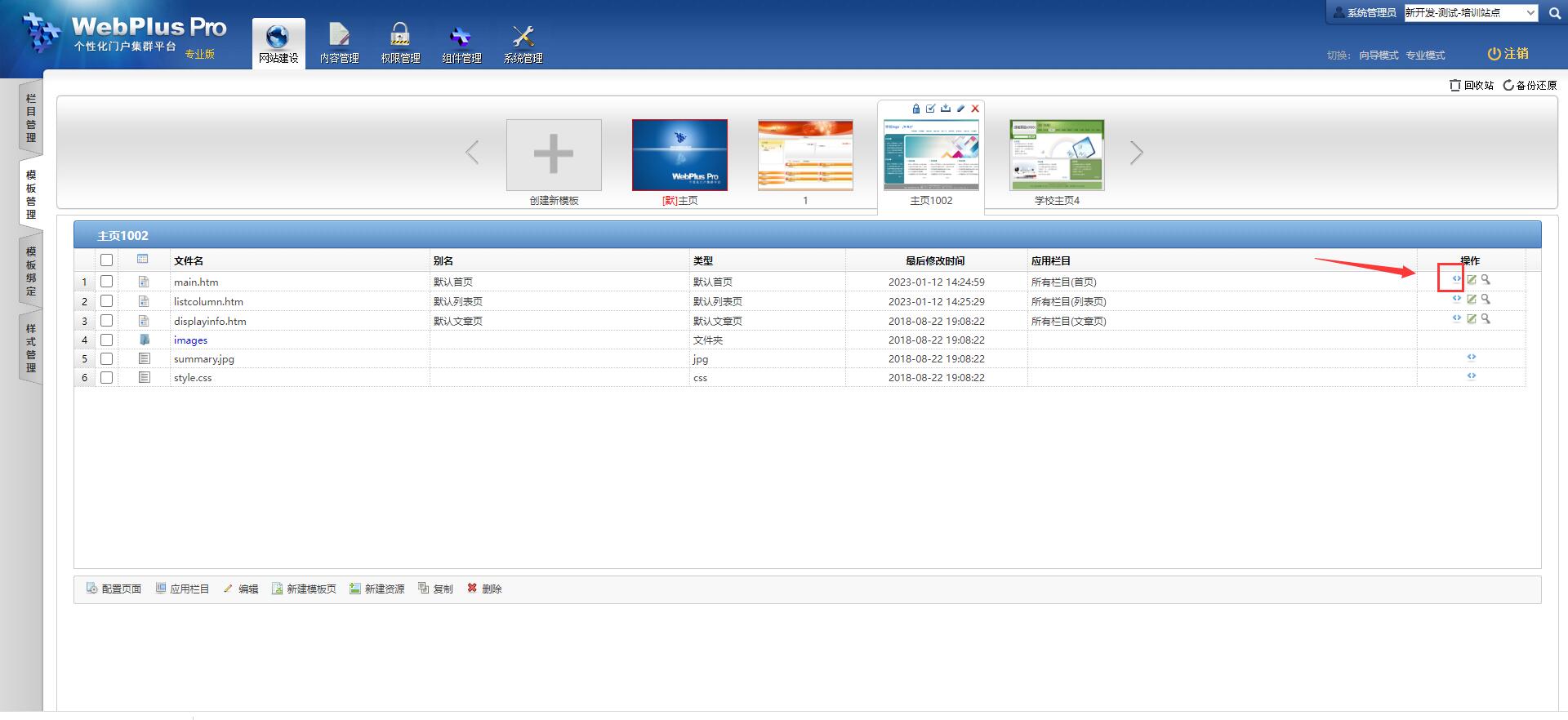Click the edit icon in listcolumn.htm row

tap(1471, 300)
